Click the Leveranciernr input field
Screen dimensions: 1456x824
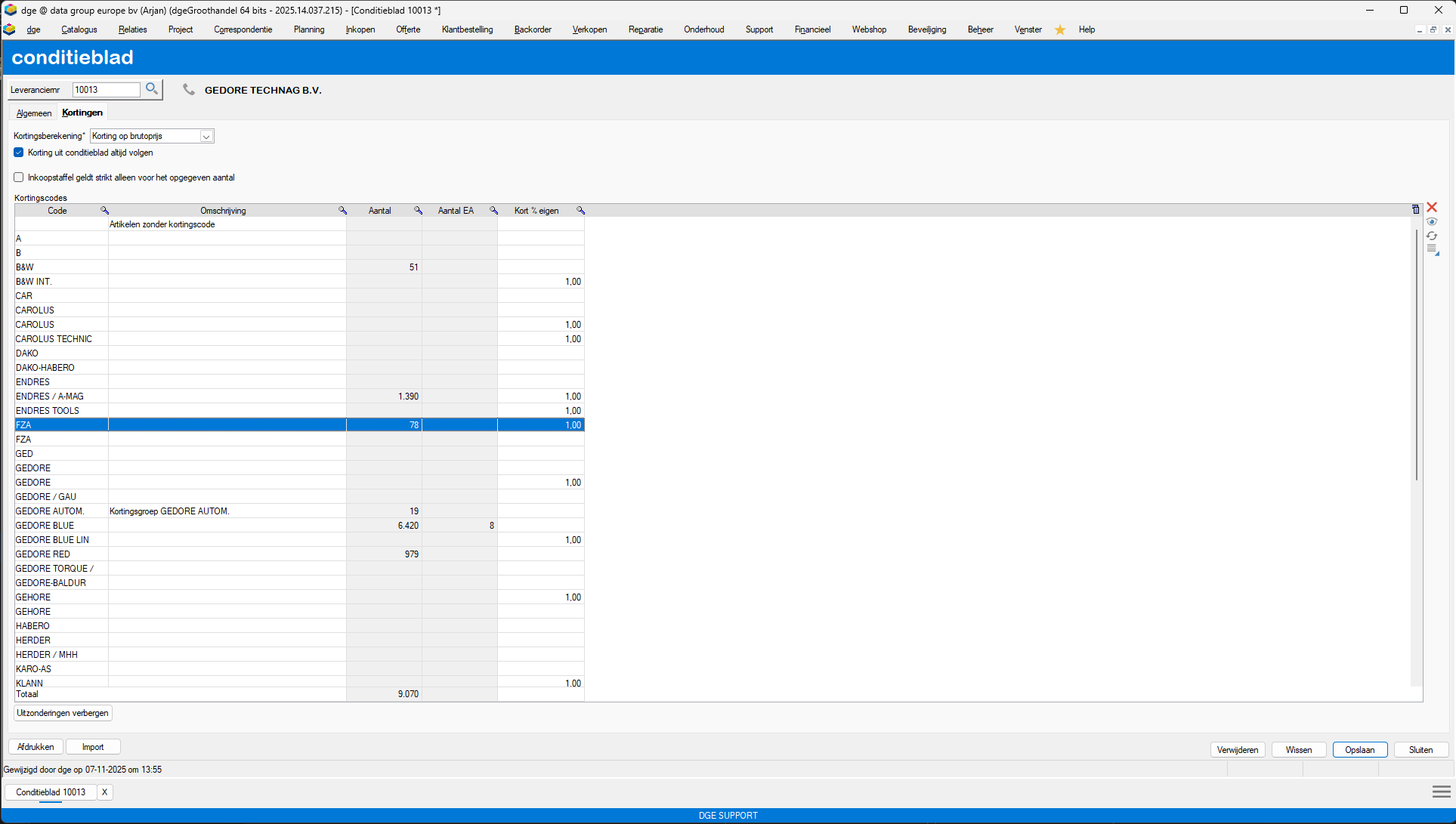tap(106, 90)
